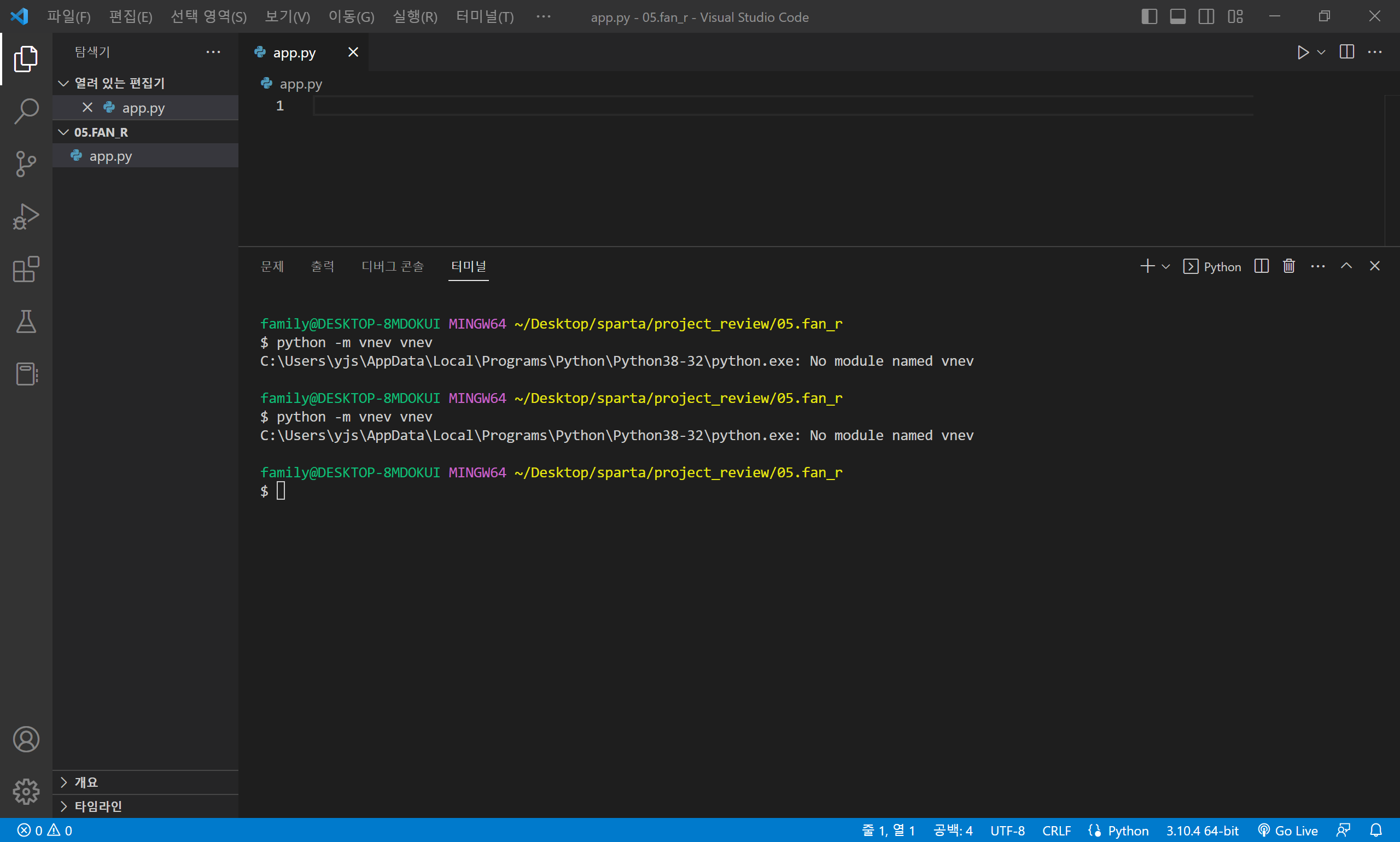Split the terminal panel

[x=1262, y=266]
